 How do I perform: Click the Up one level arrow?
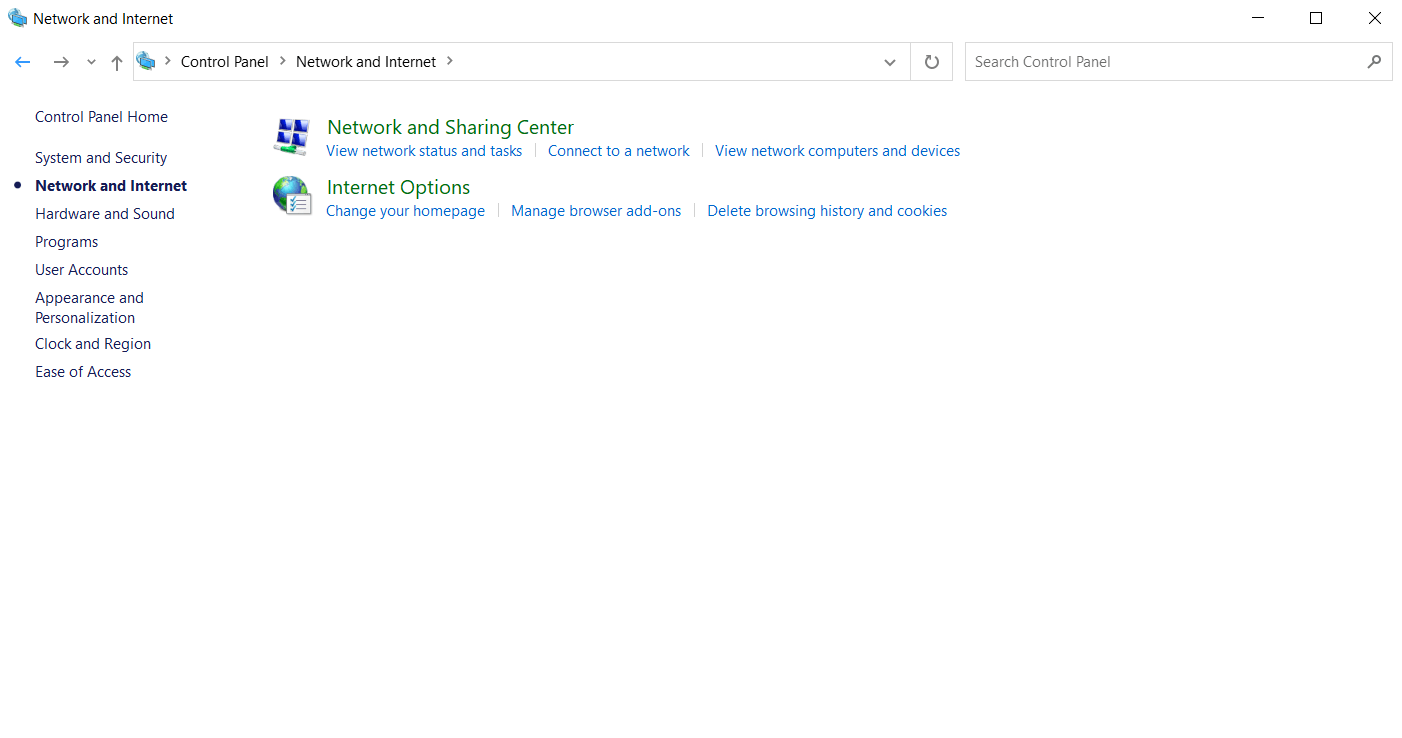[116, 61]
